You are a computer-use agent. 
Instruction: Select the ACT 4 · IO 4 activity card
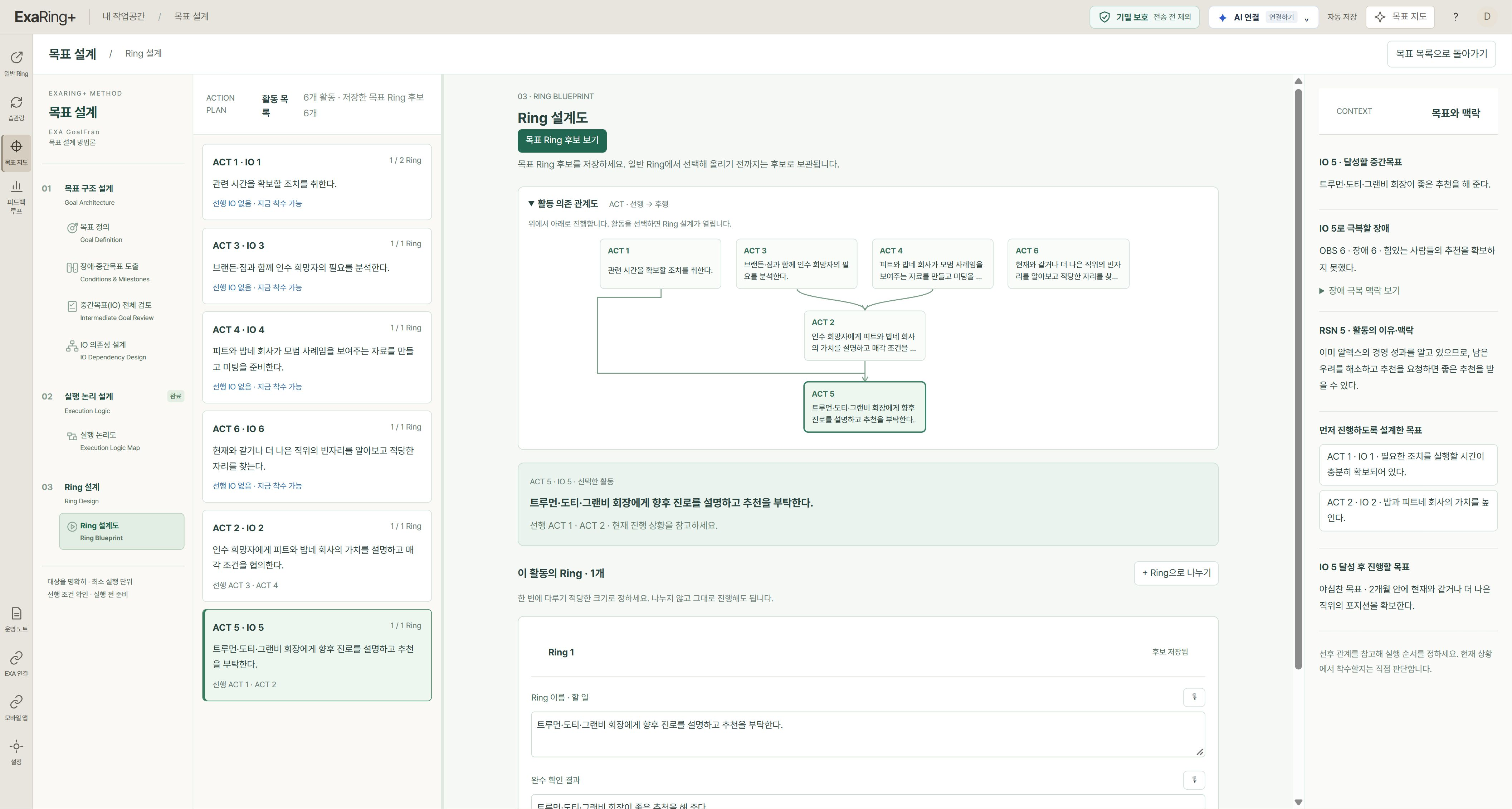317,358
